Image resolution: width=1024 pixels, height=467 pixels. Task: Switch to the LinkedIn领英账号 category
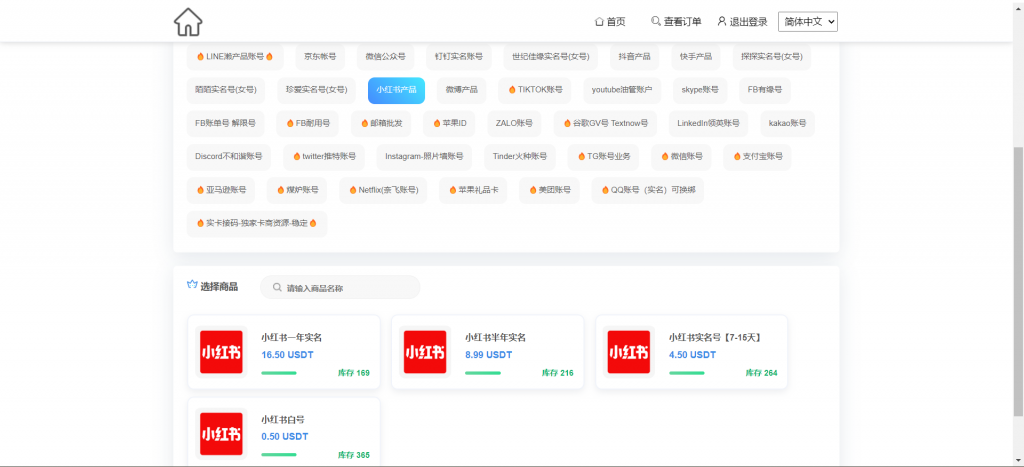tap(709, 123)
